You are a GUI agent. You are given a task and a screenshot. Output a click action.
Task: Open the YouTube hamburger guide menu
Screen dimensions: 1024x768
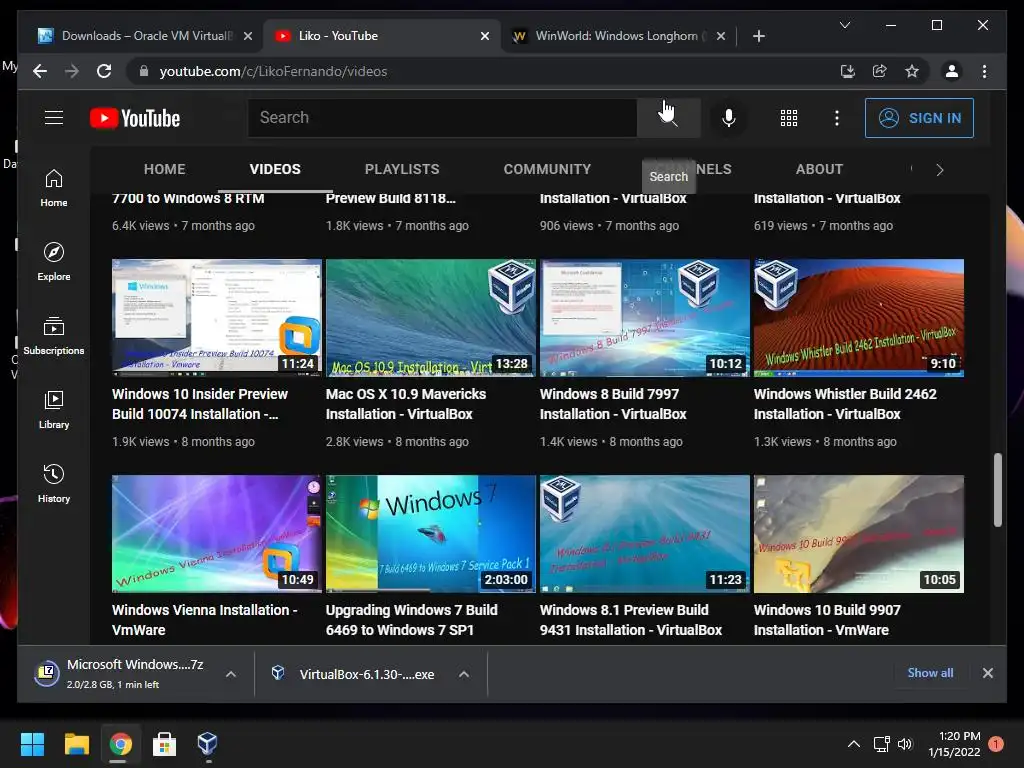click(54, 118)
